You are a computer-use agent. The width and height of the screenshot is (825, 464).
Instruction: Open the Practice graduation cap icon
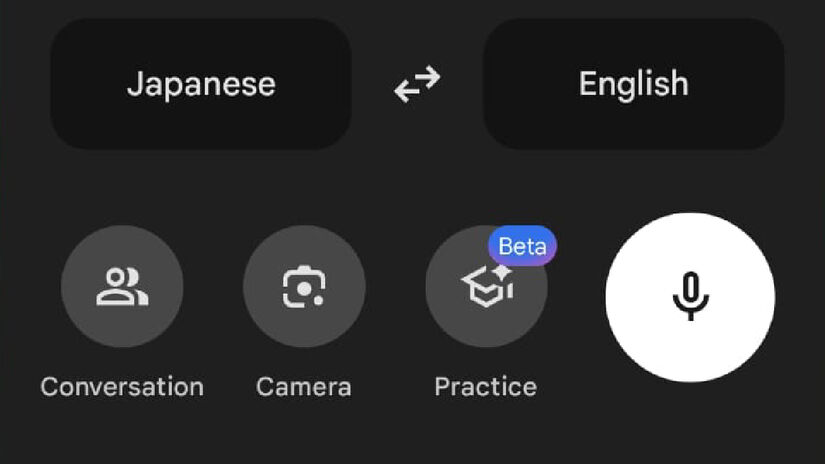pos(487,287)
